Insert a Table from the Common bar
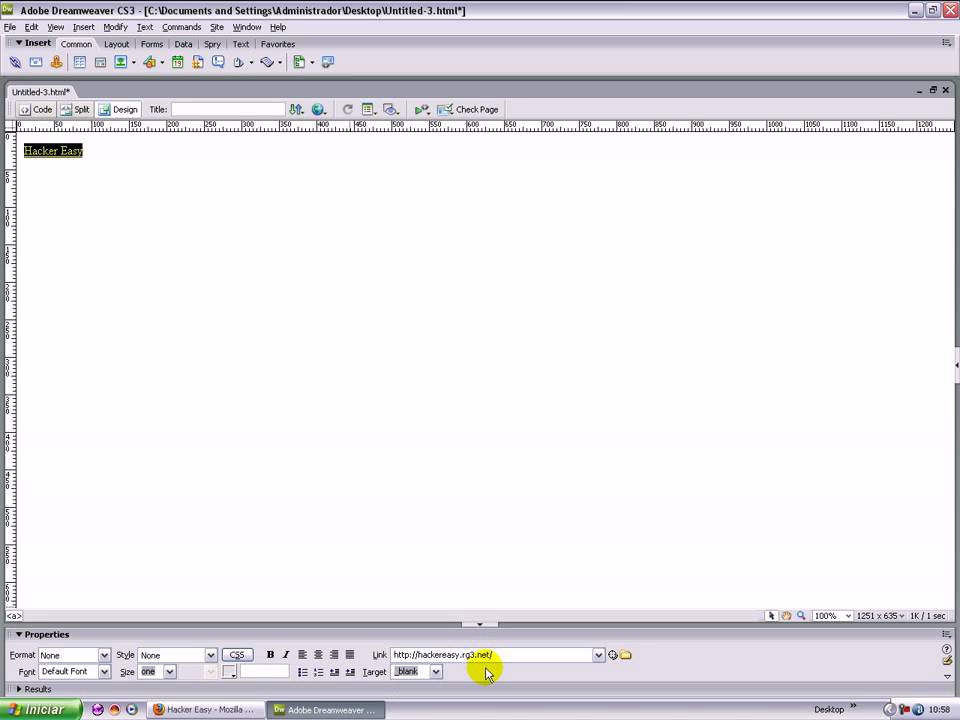This screenshot has height=720, width=960. coord(80,62)
